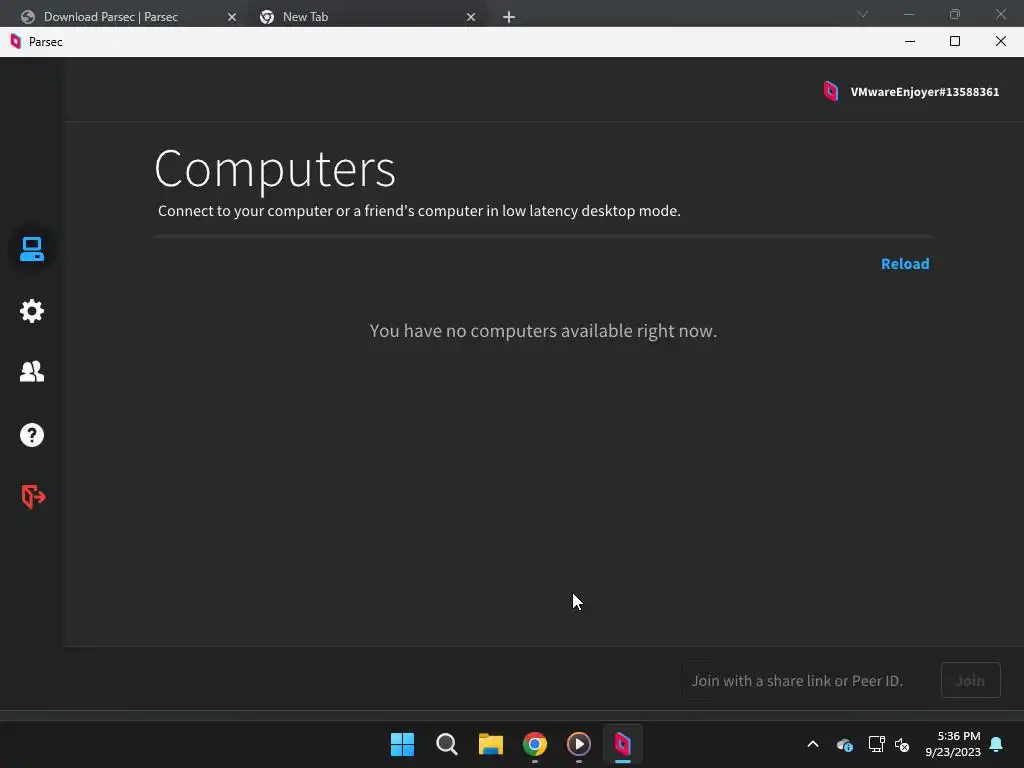The image size is (1024, 768).
Task: Click the red Log Out icon
Action: 33,496
